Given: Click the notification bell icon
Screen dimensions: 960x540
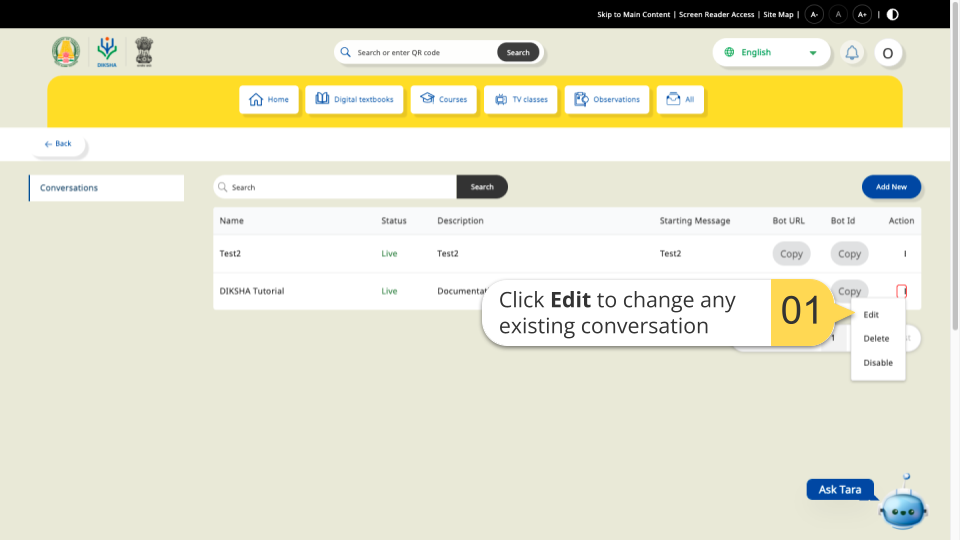Looking at the screenshot, I should point(852,53).
